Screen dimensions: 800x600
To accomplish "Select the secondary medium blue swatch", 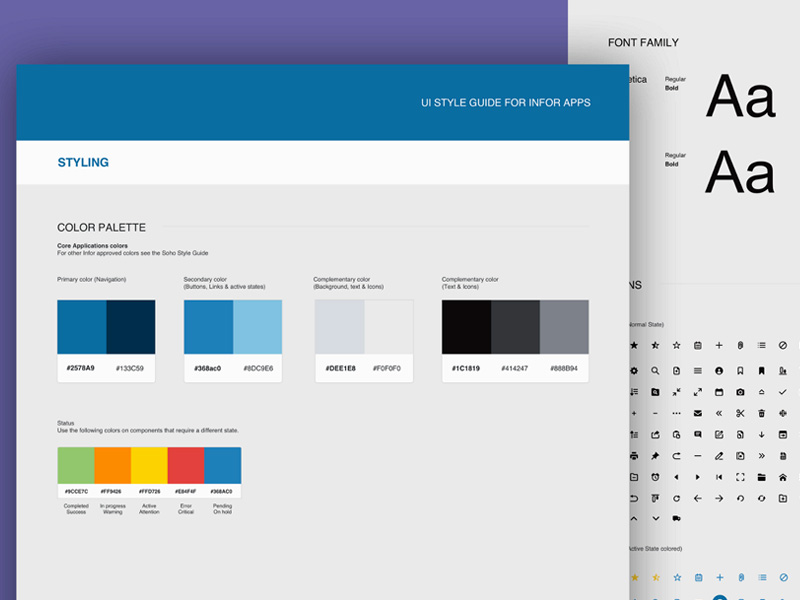I will pos(209,327).
